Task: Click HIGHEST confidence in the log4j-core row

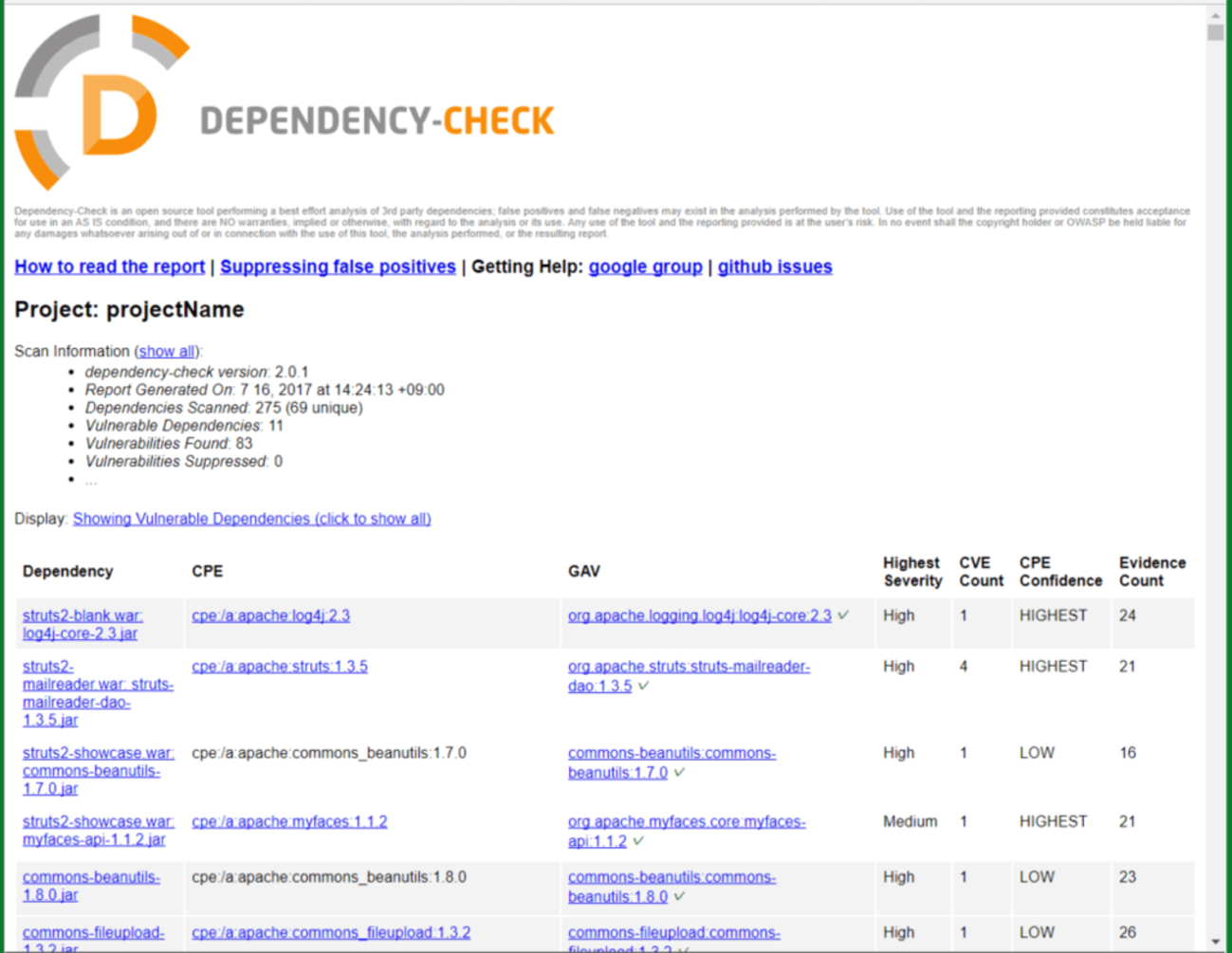Action: [1054, 615]
